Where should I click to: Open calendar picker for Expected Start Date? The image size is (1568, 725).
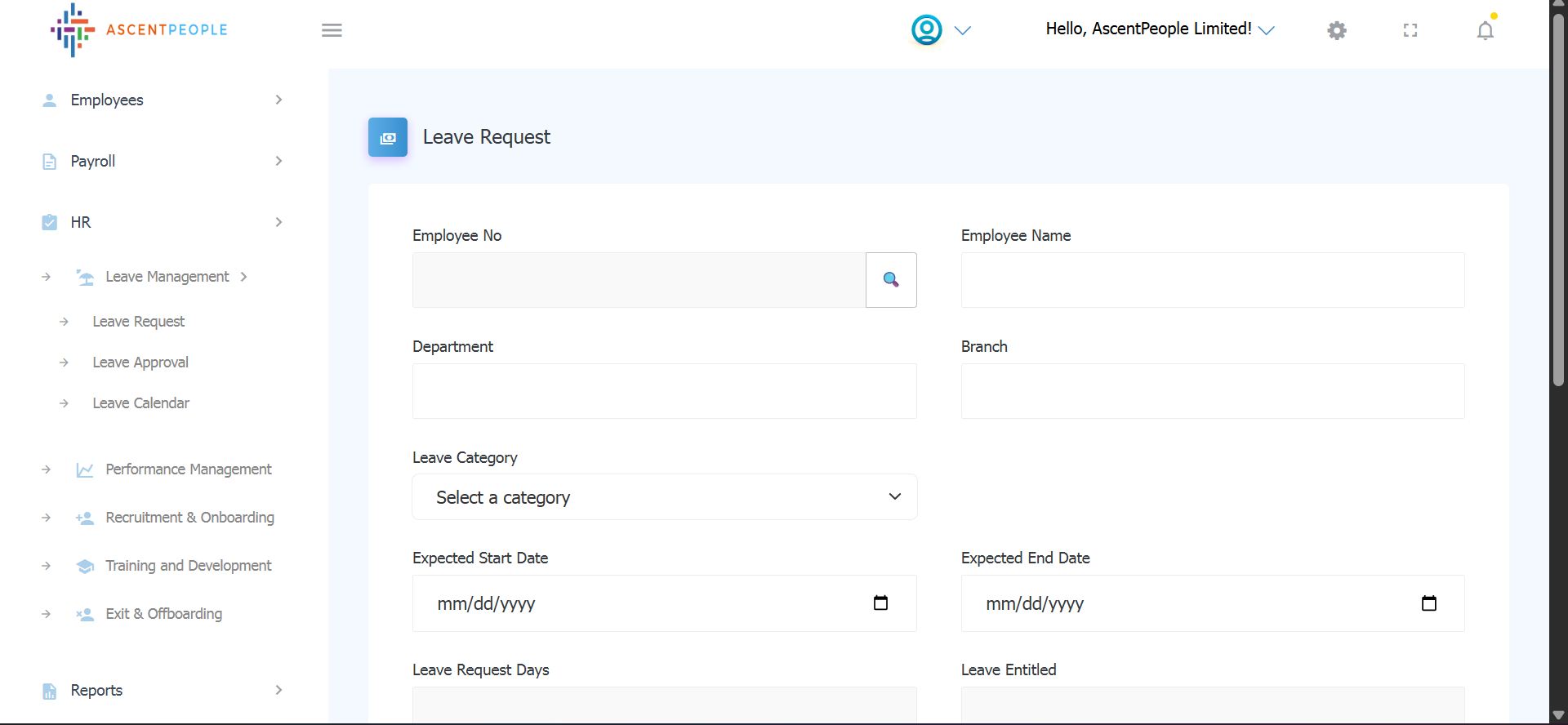coord(880,603)
